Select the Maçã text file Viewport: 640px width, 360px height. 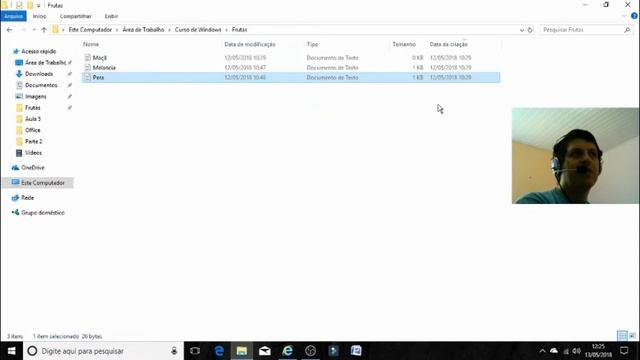(100, 58)
